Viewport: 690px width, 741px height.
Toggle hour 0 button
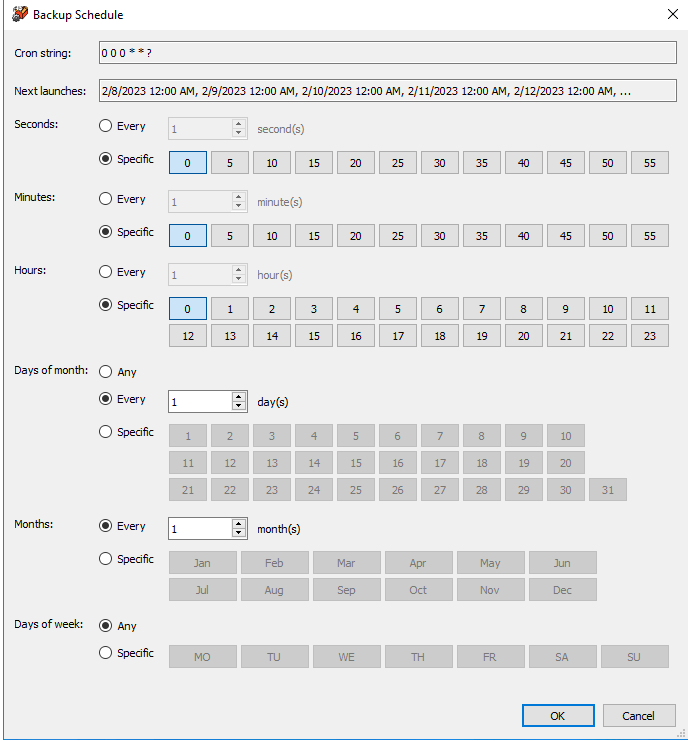coord(188,309)
